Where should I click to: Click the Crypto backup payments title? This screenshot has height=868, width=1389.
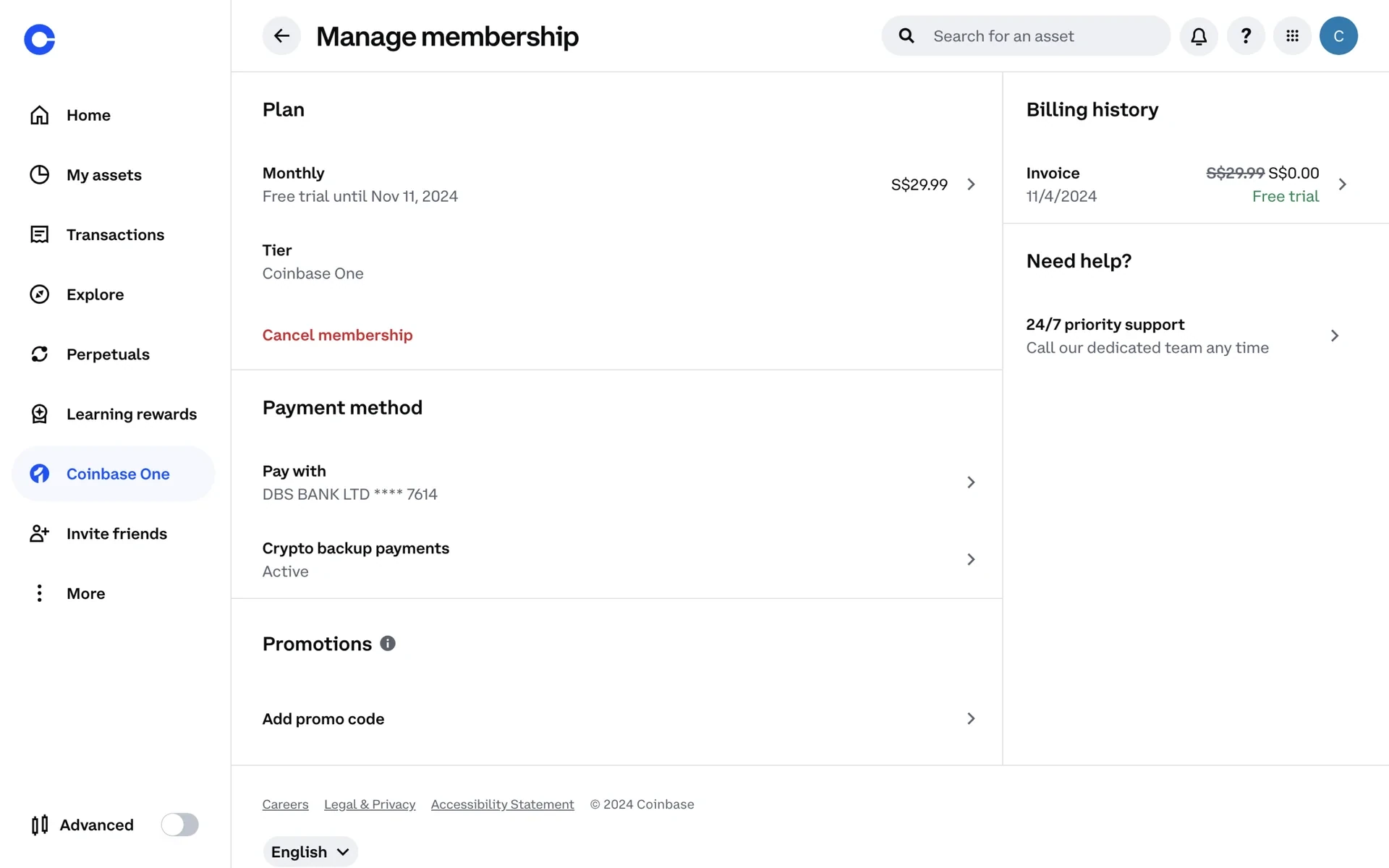click(x=356, y=548)
